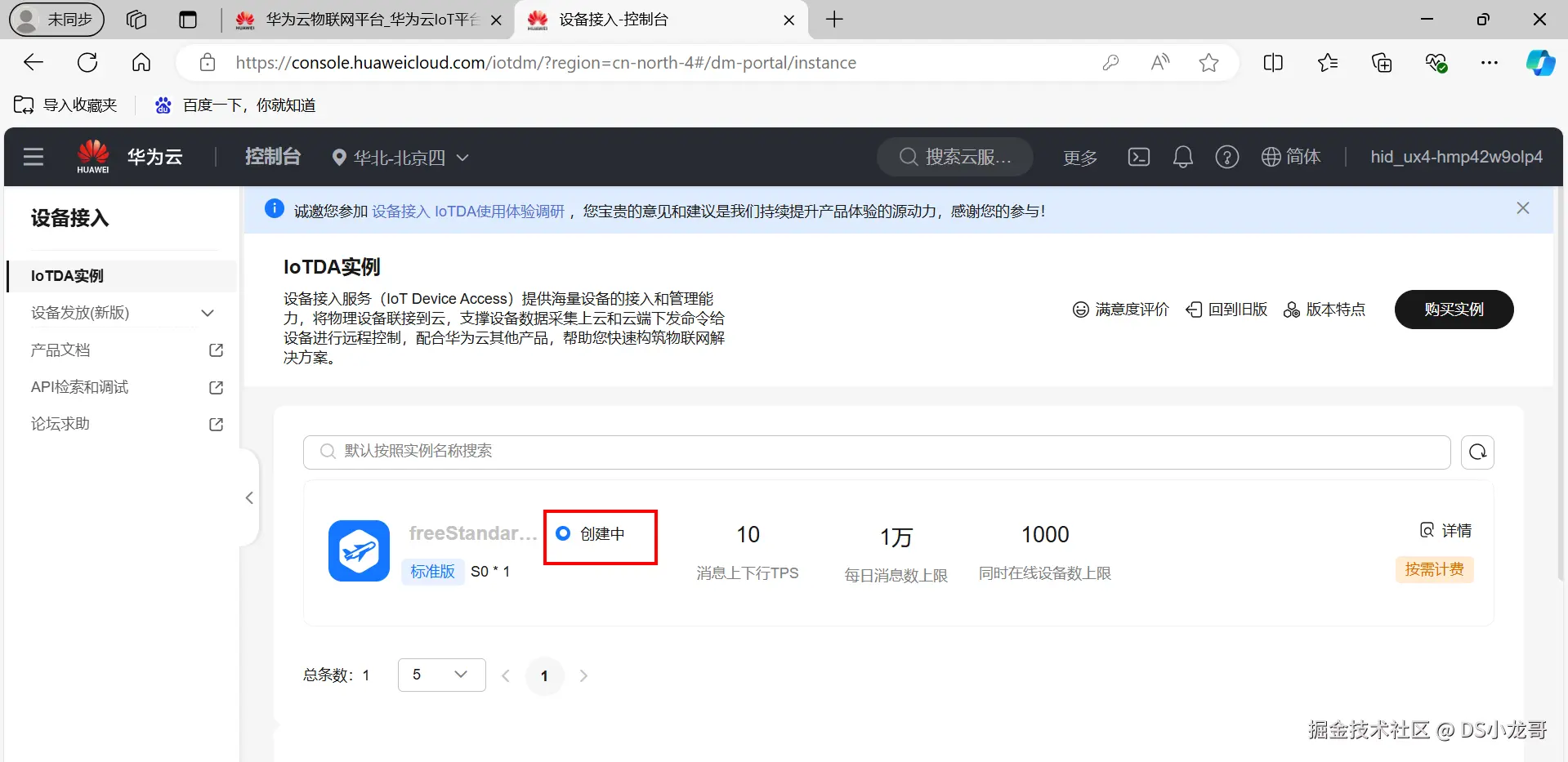Close the survey invitation banner

tap(1523, 208)
